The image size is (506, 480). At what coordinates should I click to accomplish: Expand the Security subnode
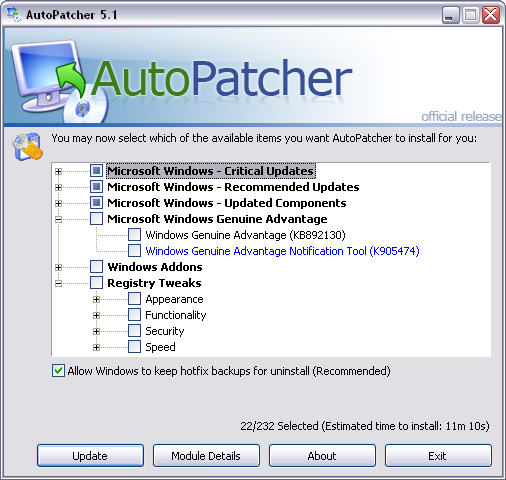click(x=96, y=331)
